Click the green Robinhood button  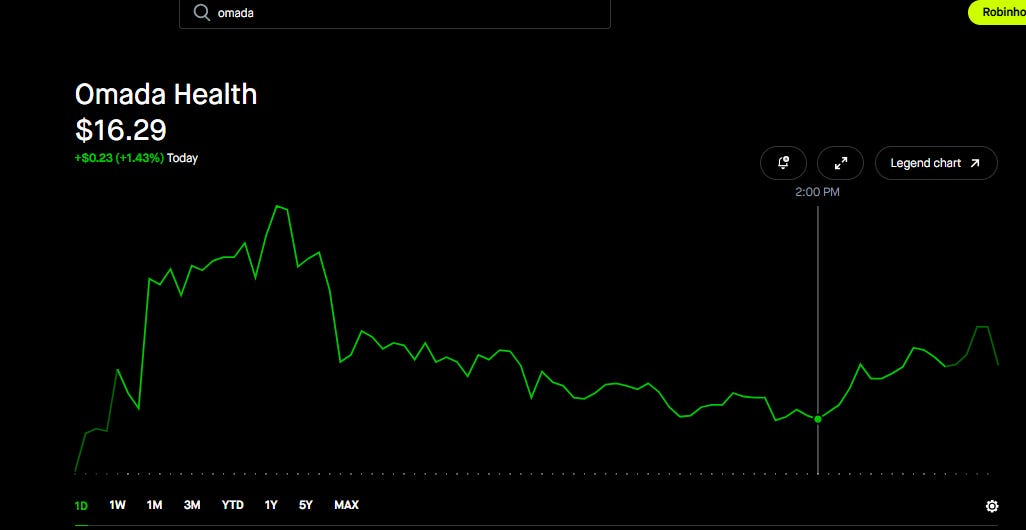pos(997,12)
